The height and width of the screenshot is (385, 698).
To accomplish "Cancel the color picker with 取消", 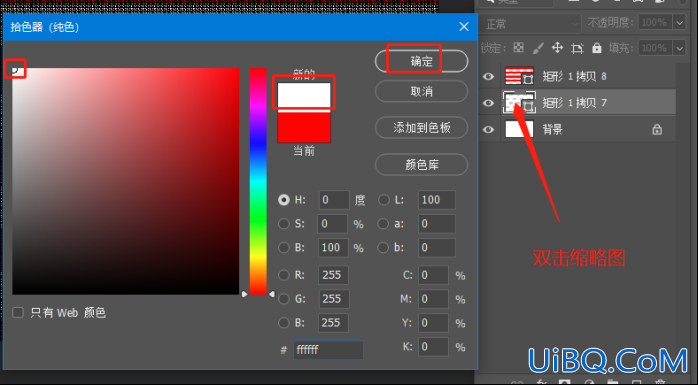I will [x=421, y=92].
